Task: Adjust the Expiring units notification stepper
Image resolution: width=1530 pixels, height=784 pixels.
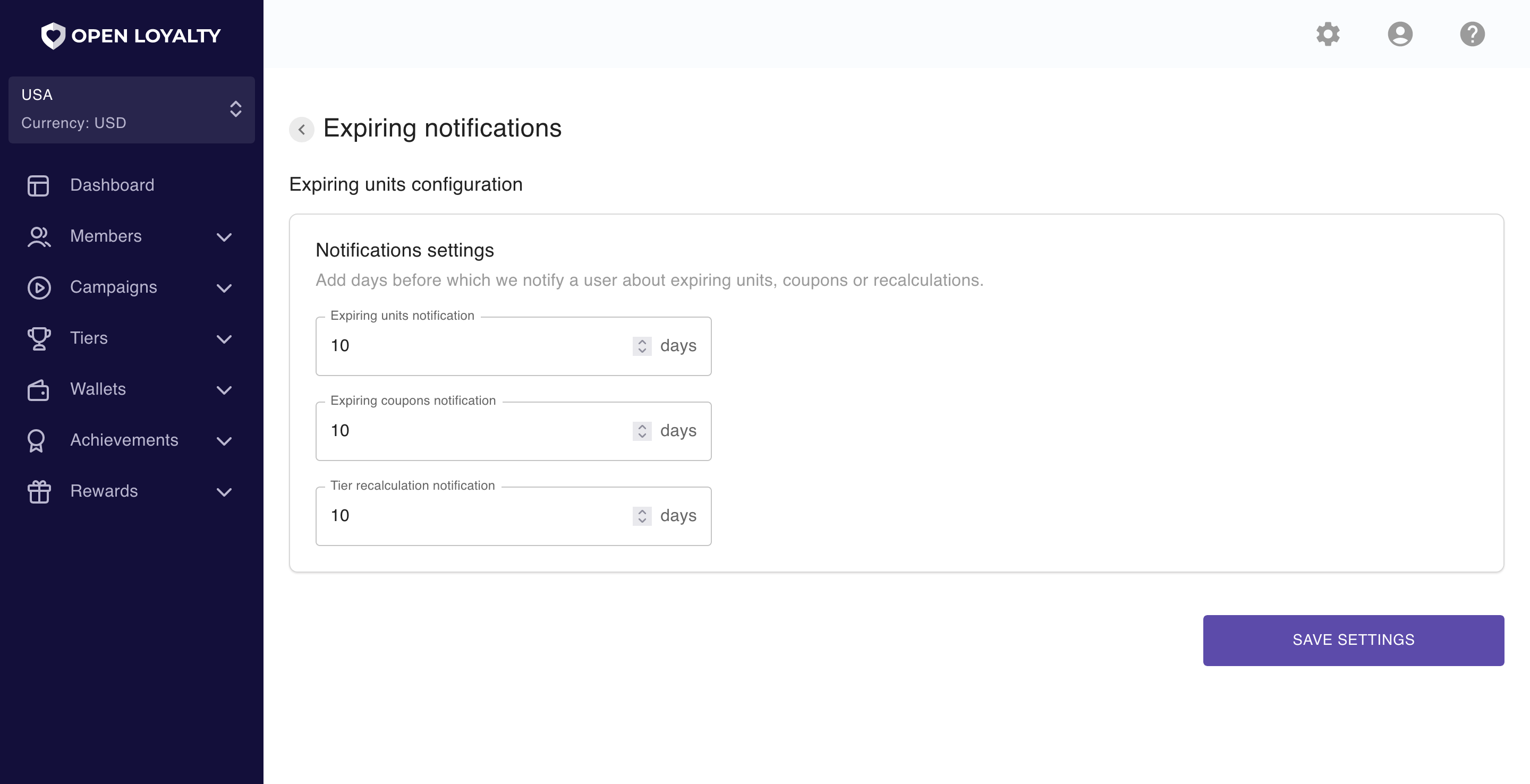Action: (x=642, y=346)
